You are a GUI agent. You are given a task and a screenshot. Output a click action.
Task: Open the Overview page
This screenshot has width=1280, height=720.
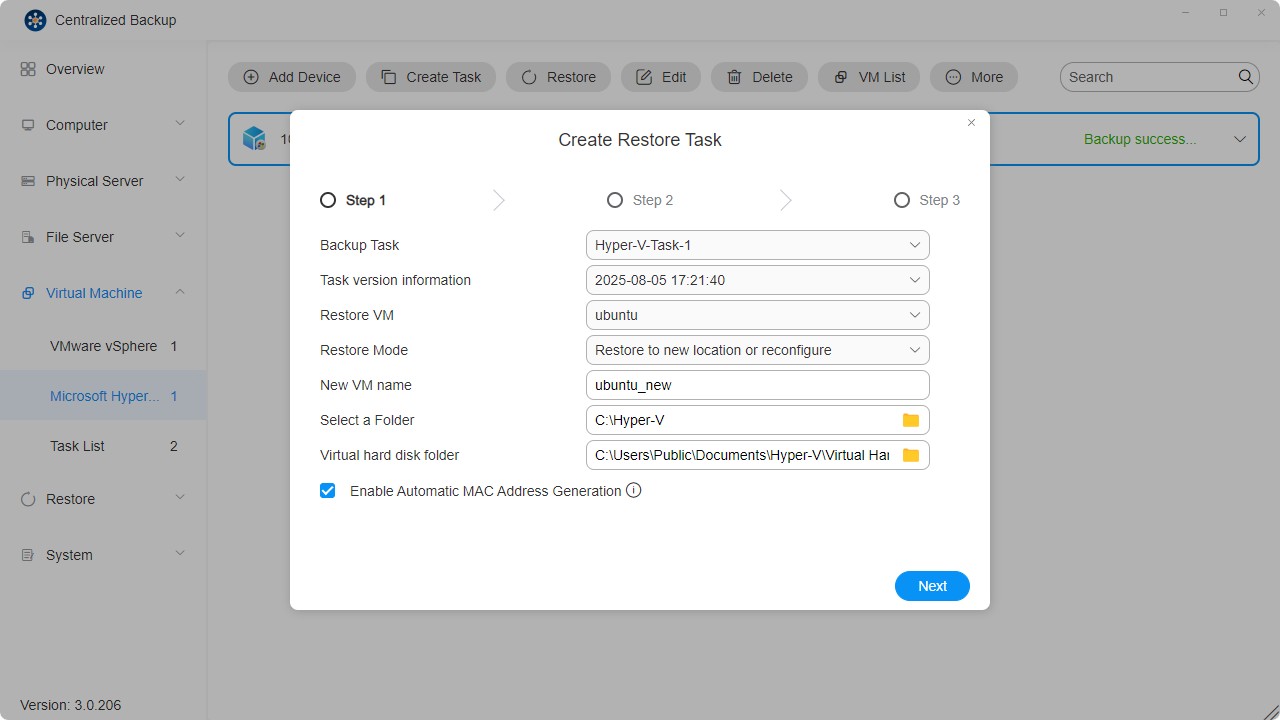coord(75,69)
